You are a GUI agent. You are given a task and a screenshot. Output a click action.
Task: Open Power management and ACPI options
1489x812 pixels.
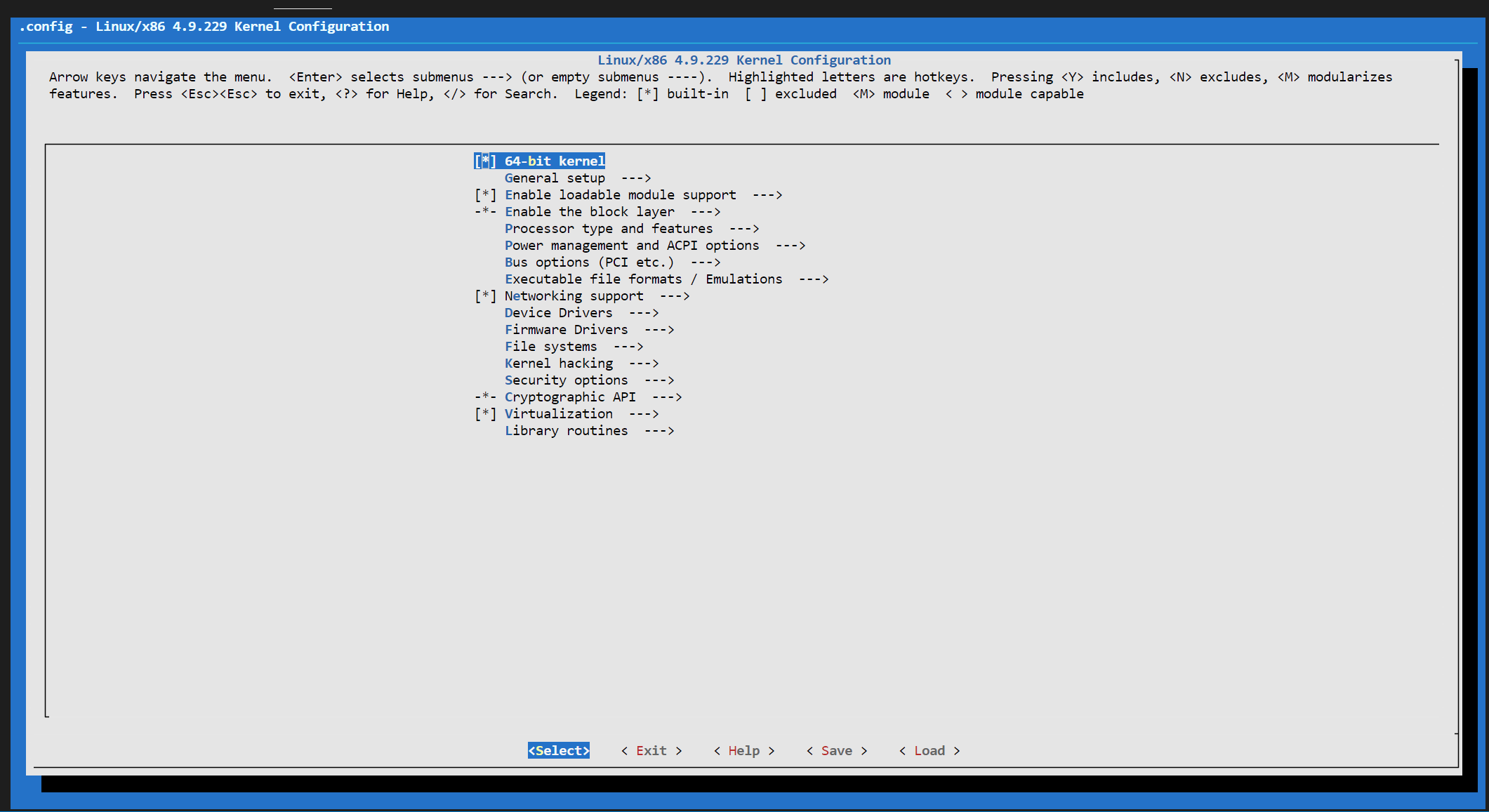point(655,246)
